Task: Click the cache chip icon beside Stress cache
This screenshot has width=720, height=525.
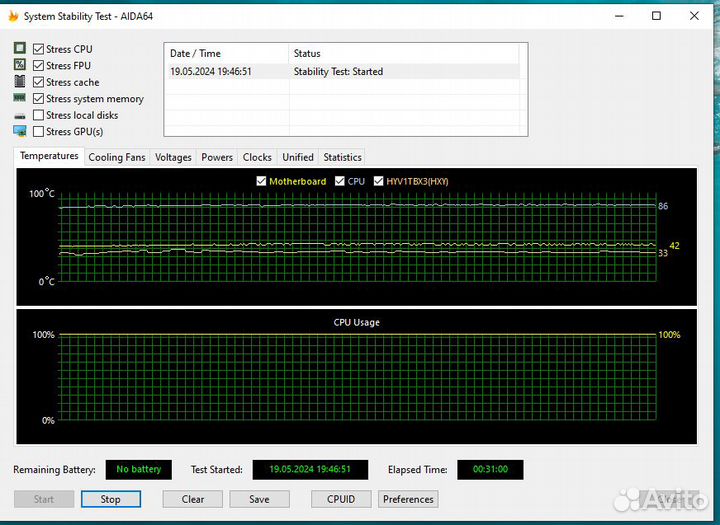Action: (20, 81)
